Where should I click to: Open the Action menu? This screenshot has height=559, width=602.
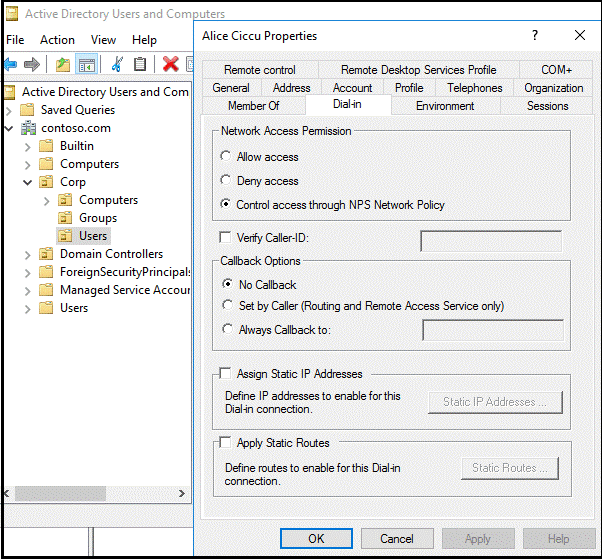(58, 40)
